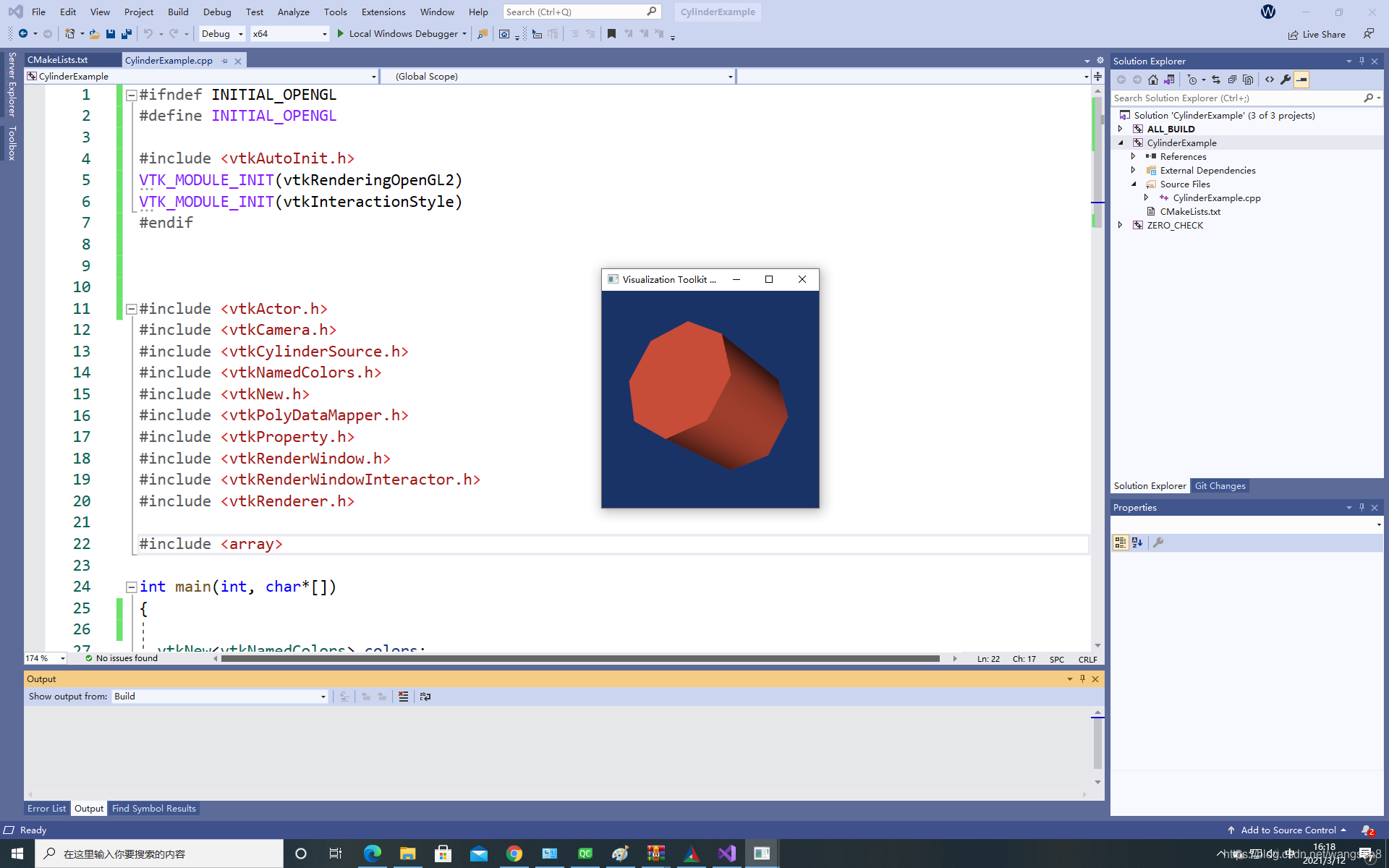
Task: Collapse the main function at line 24
Action: 132,587
